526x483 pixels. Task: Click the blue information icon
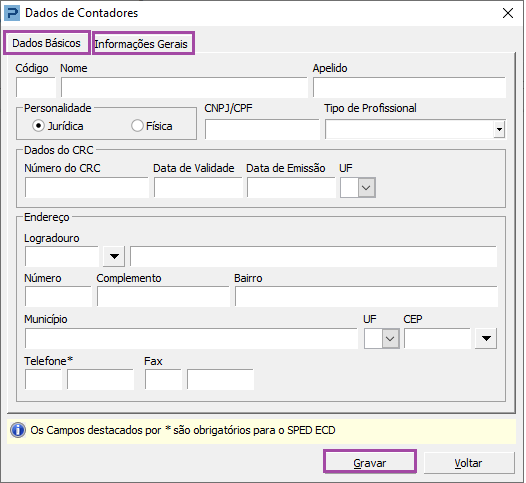coord(18,430)
